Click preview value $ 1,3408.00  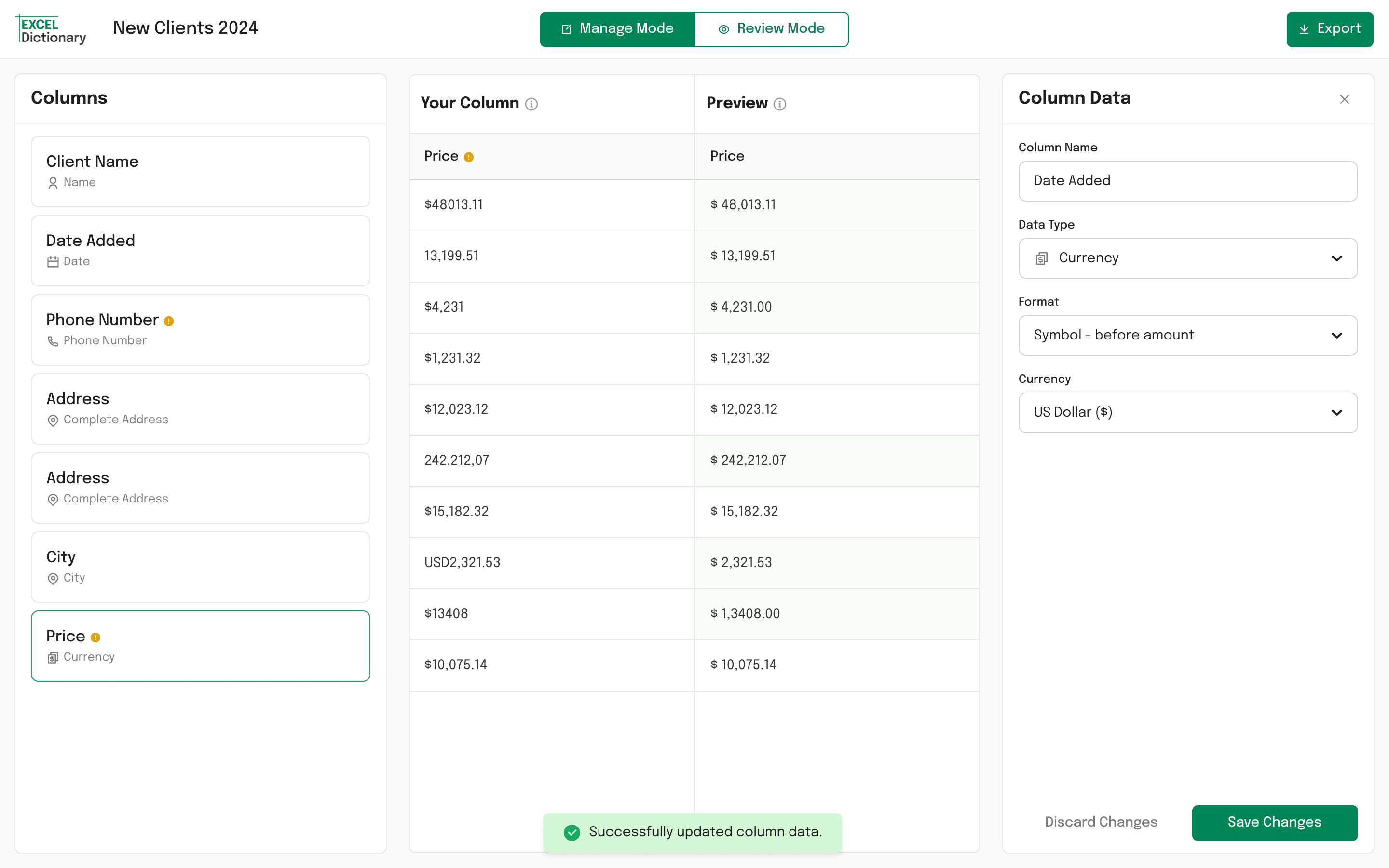pyautogui.click(x=745, y=614)
